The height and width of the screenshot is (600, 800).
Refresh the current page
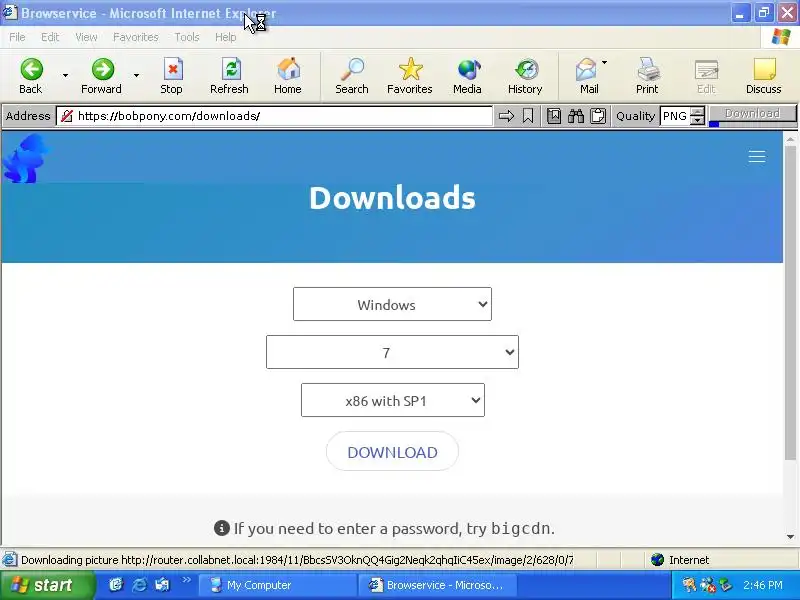click(x=230, y=76)
